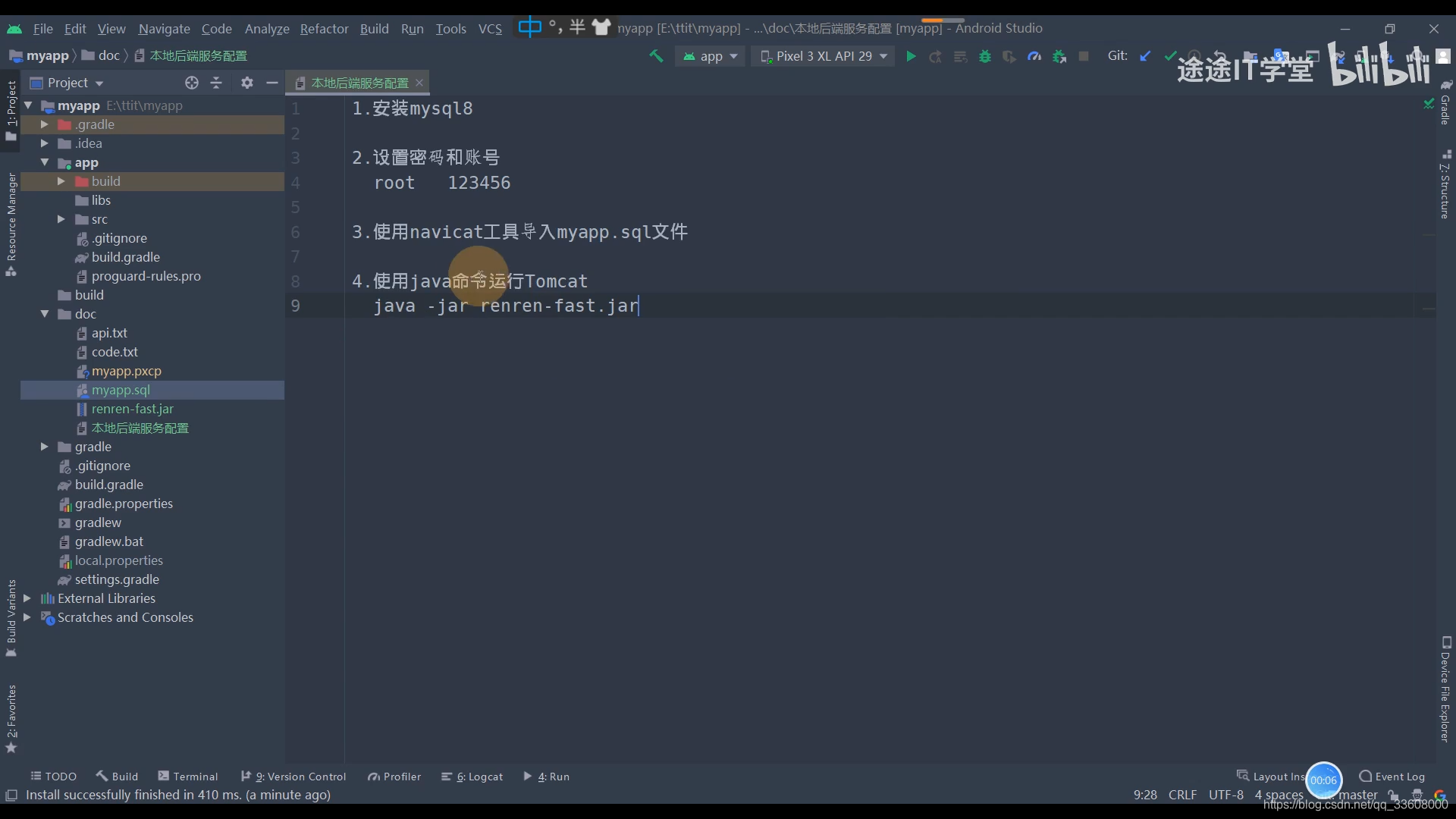Click the Git Commit checkmark icon
This screenshot has height=819, width=1456.
[x=1170, y=55]
